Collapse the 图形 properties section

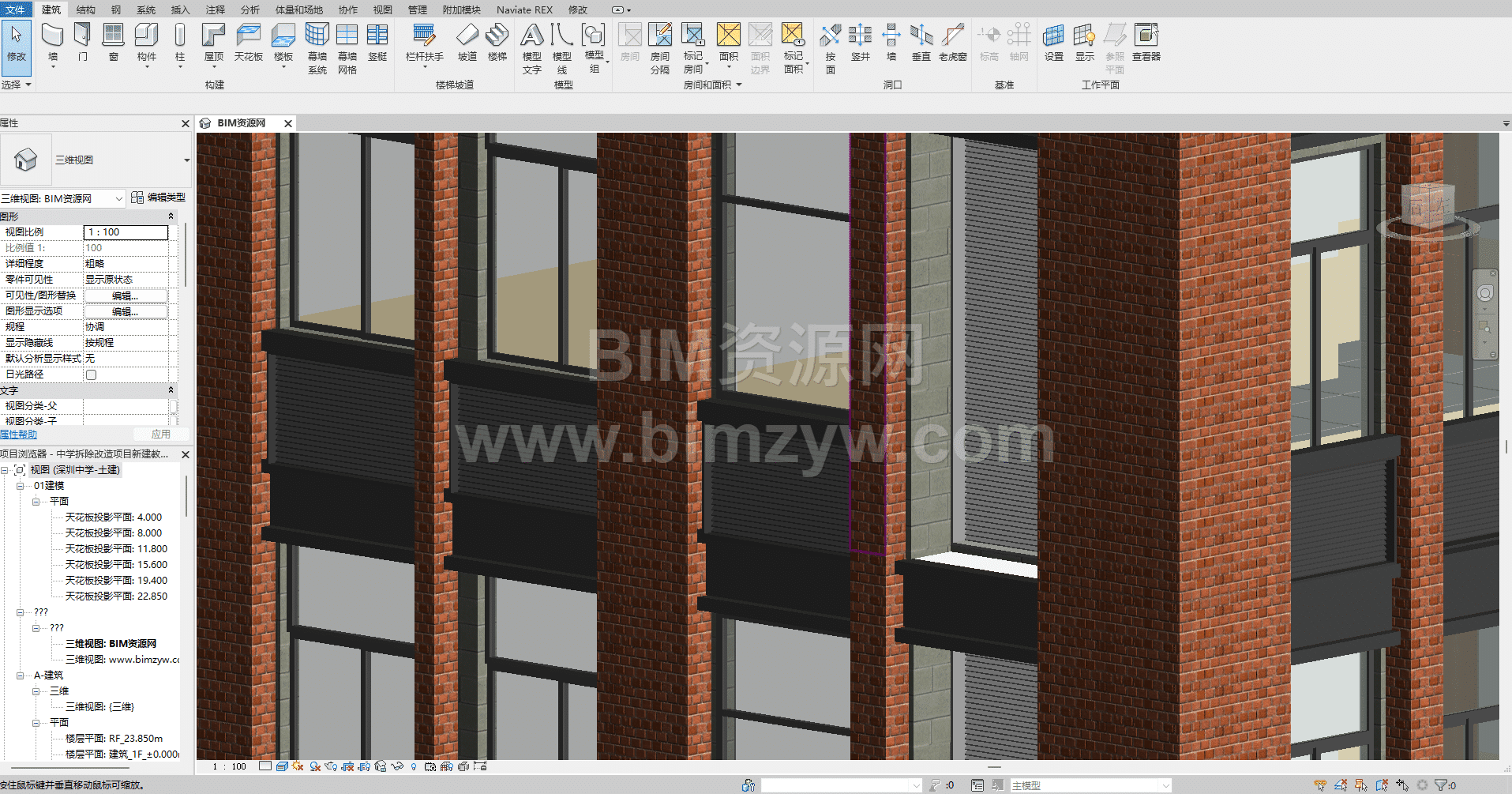click(171, 216)
